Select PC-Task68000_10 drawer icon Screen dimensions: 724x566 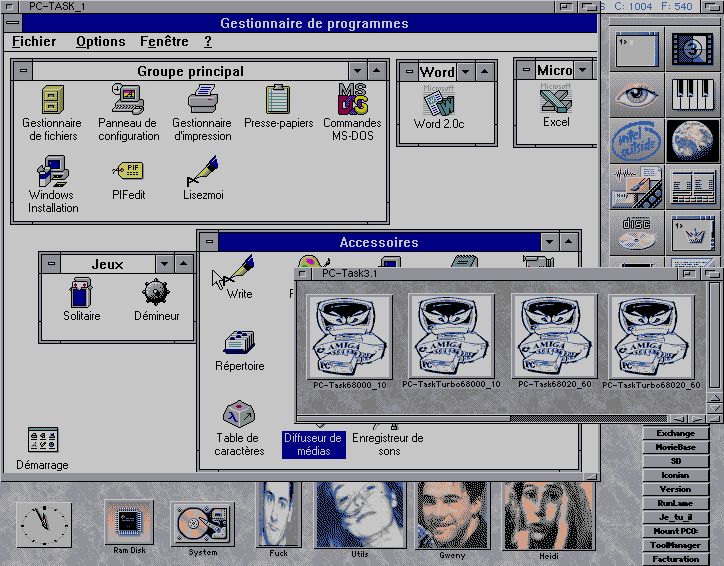(x=350, y=337)
